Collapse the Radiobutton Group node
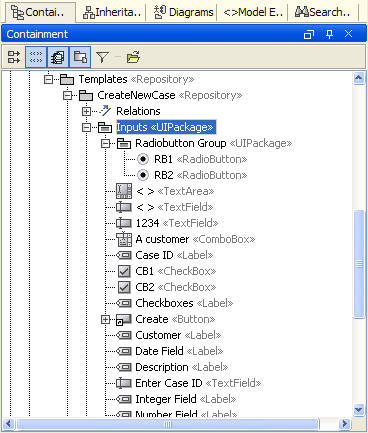 point(105,143)
